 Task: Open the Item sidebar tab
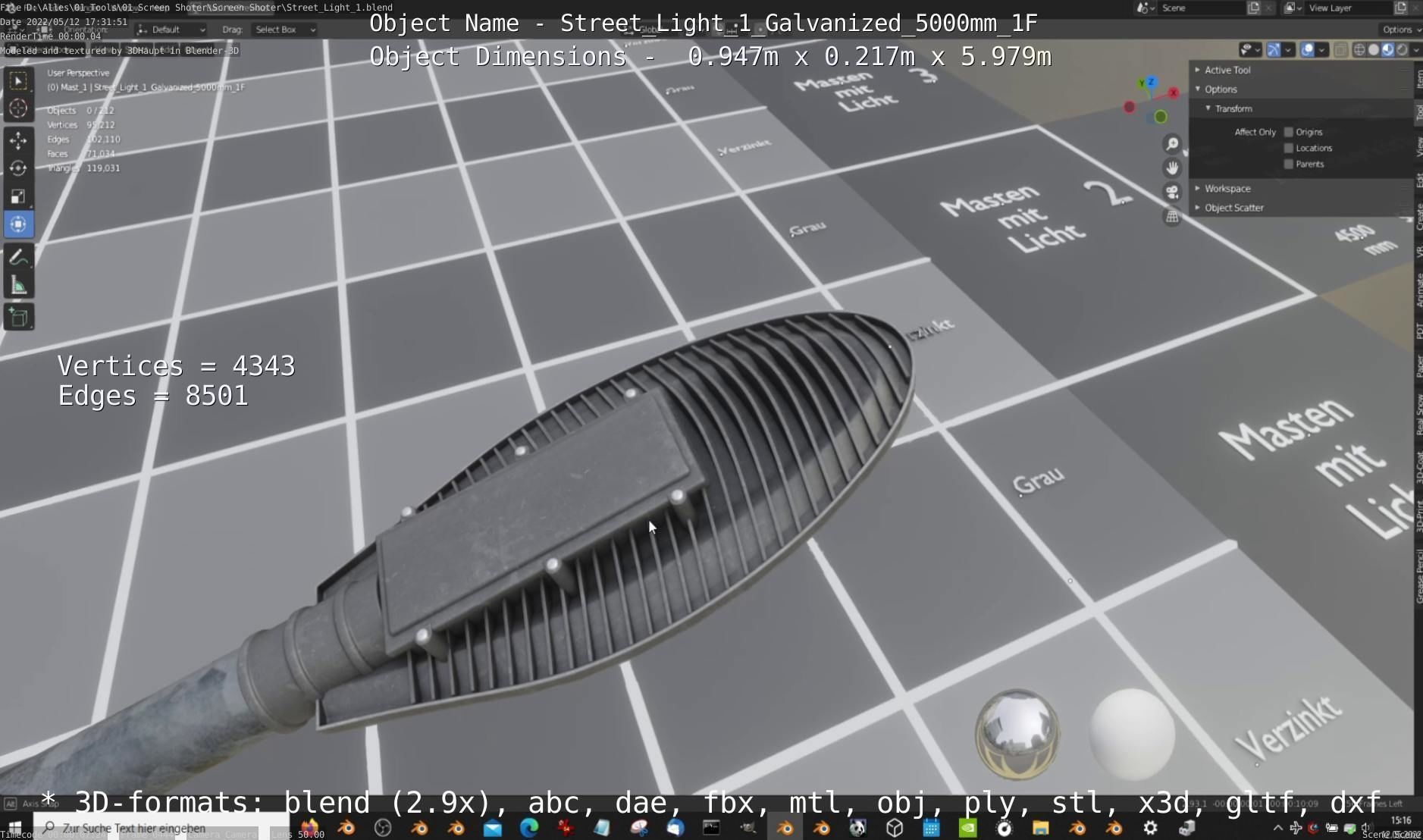1418,79
